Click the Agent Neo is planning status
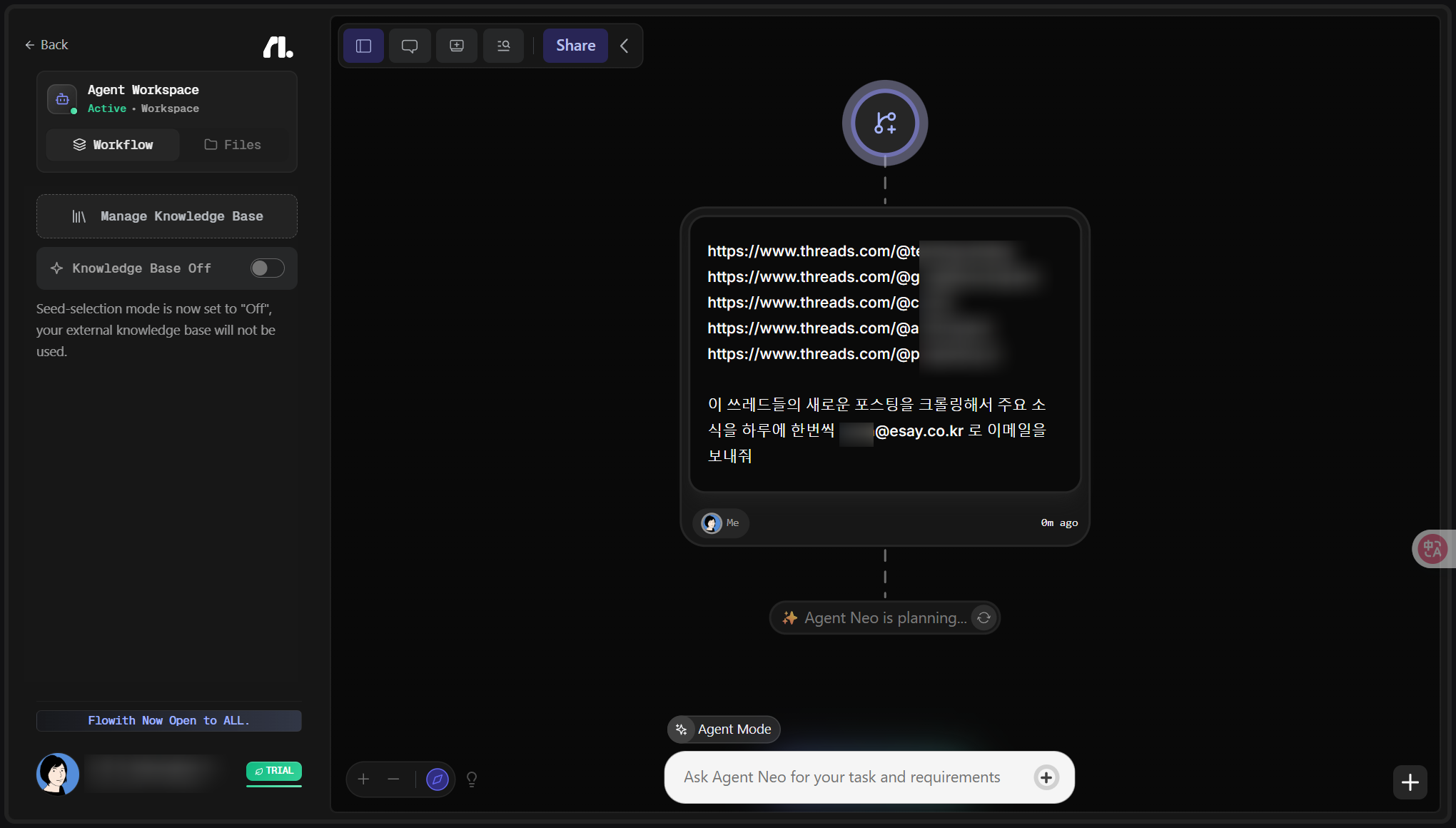The image size is (1456, 828). pyautogui.click(x=885, y=618)
